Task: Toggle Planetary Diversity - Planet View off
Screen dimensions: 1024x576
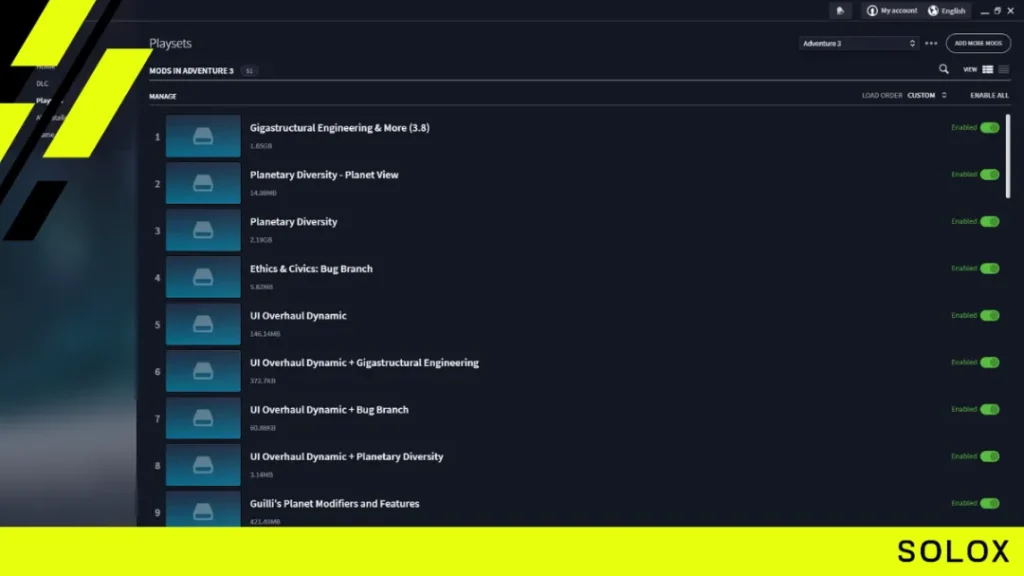Action: [x=989, y=174]
